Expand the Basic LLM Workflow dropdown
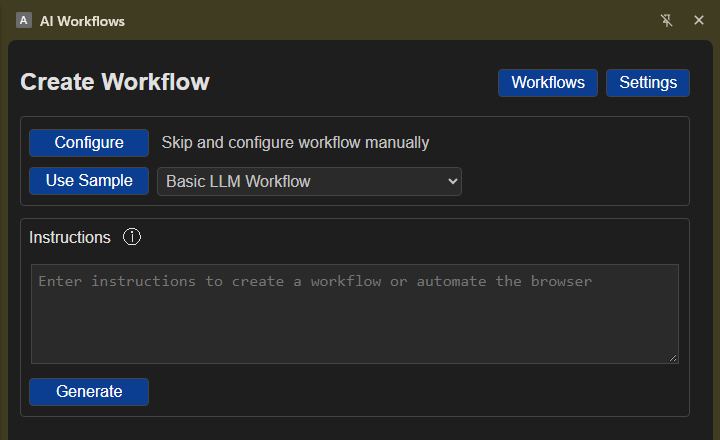This screenshot has width=720, height=440. coord(309,181)
